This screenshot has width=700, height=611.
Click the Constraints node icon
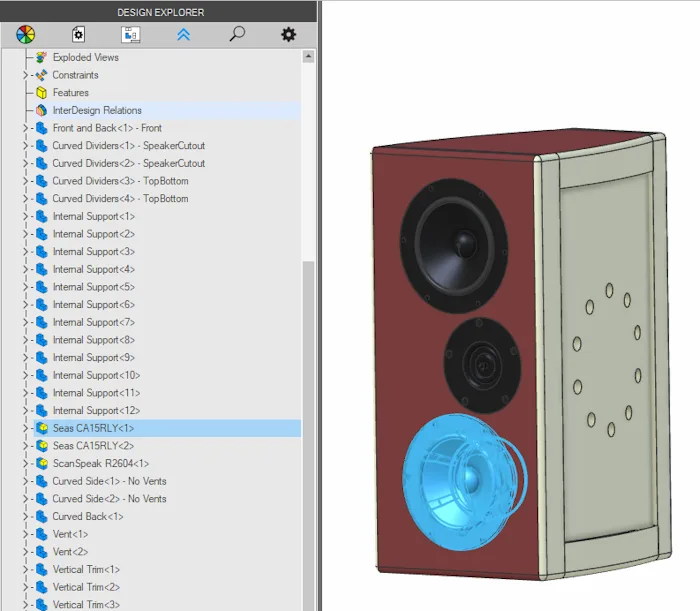(42, 75)
